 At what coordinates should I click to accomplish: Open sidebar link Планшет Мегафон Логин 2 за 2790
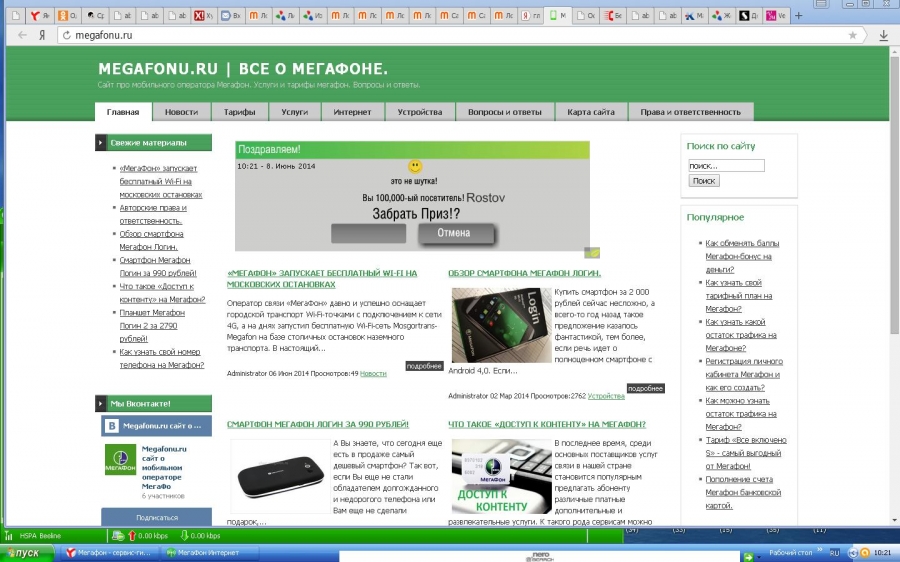click(152, 325)
